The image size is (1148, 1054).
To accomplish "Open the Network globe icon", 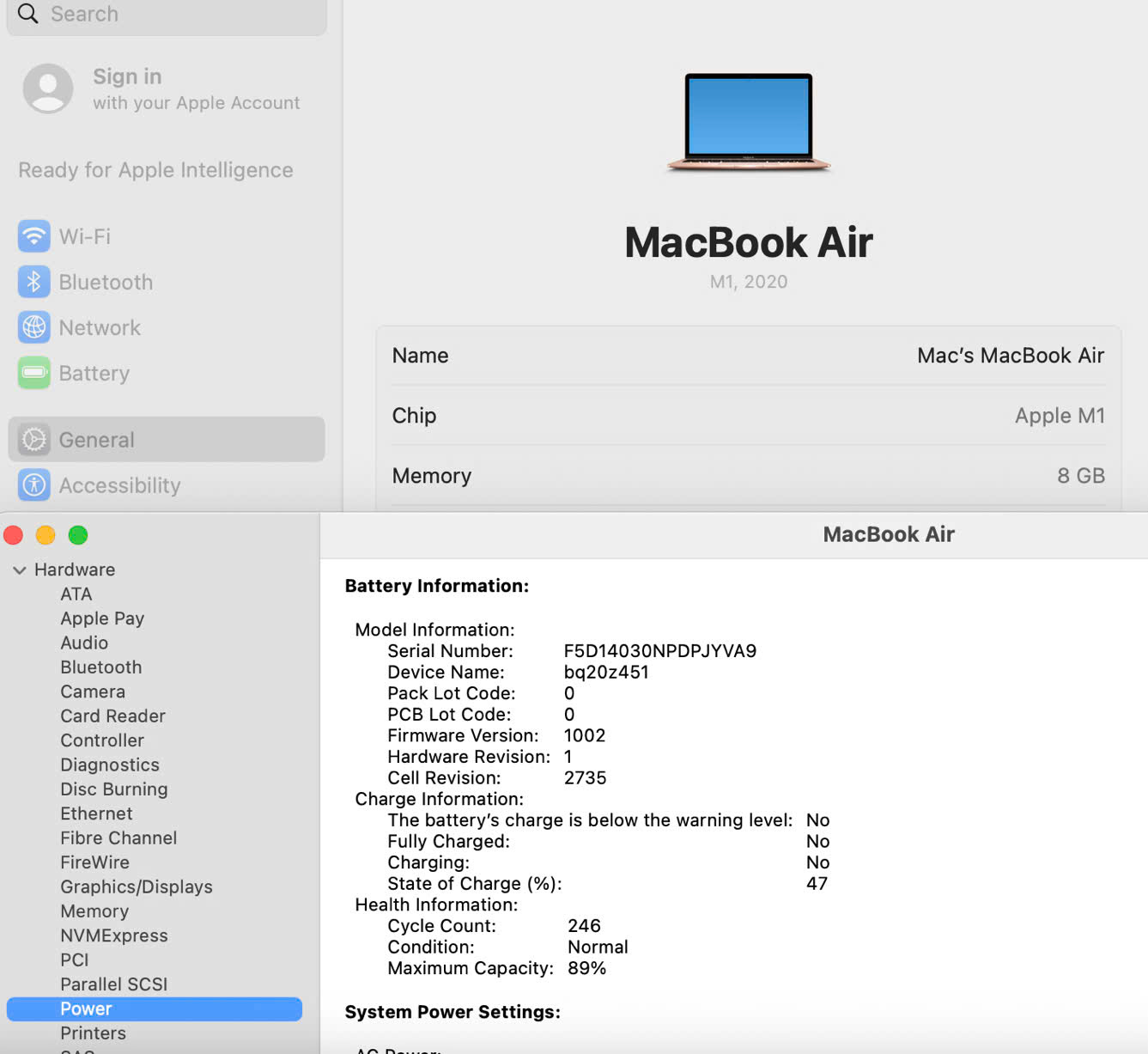I will (33, 327).
